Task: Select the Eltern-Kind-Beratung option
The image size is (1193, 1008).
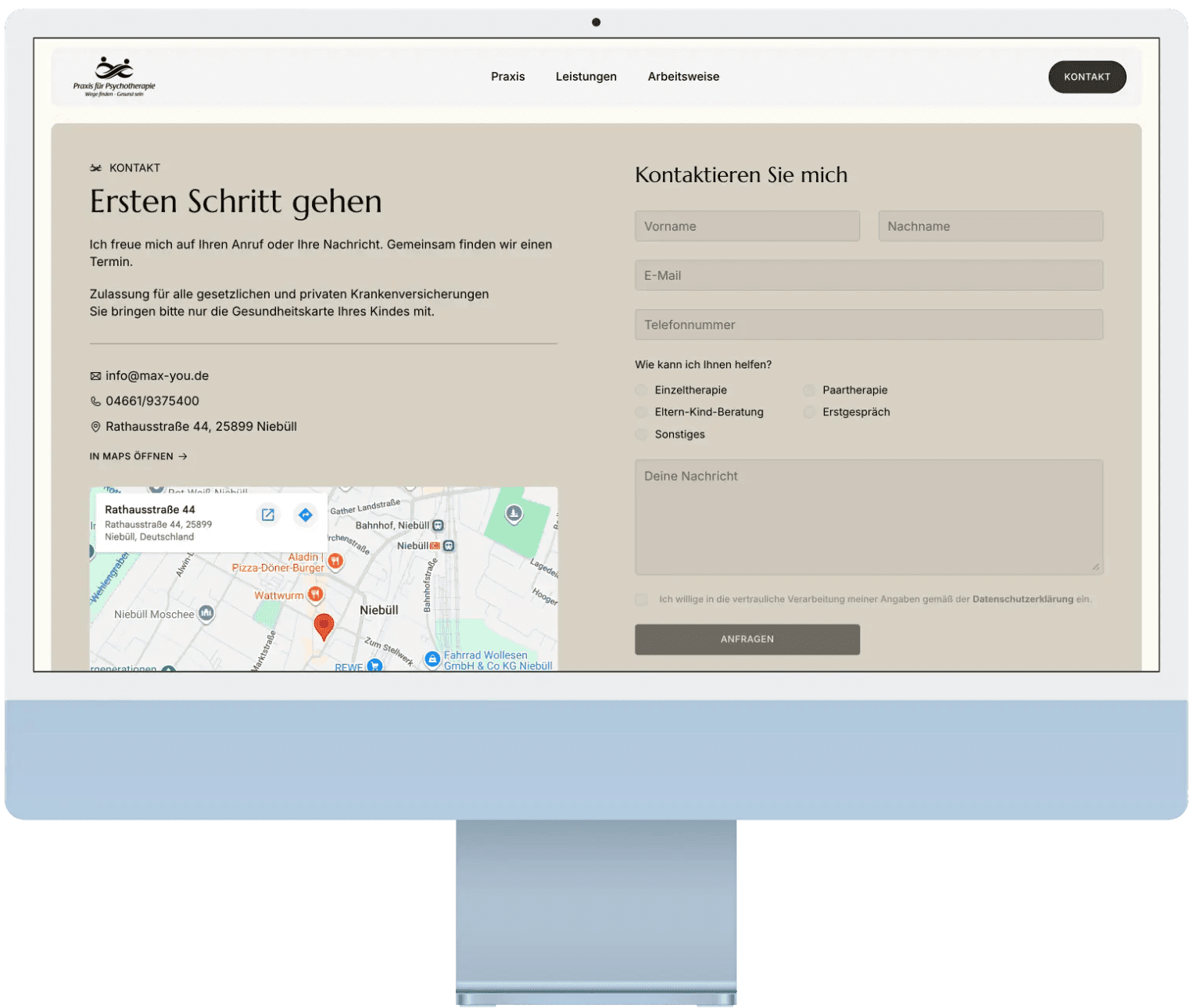Action: [x=641, y=412]
